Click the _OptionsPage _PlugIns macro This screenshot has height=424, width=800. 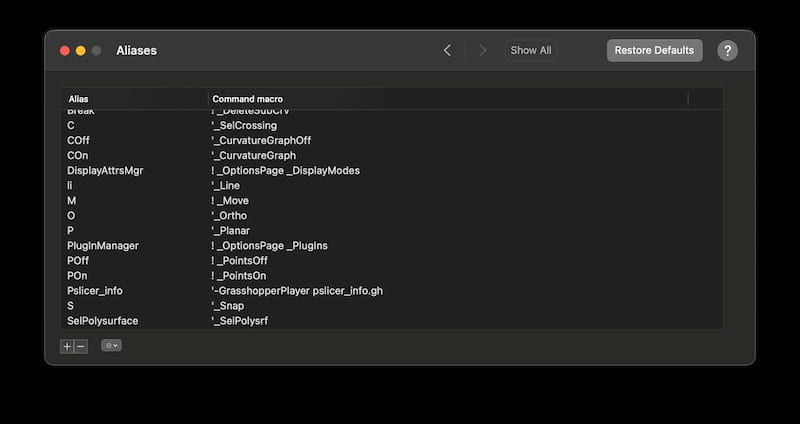click(269, 246)
